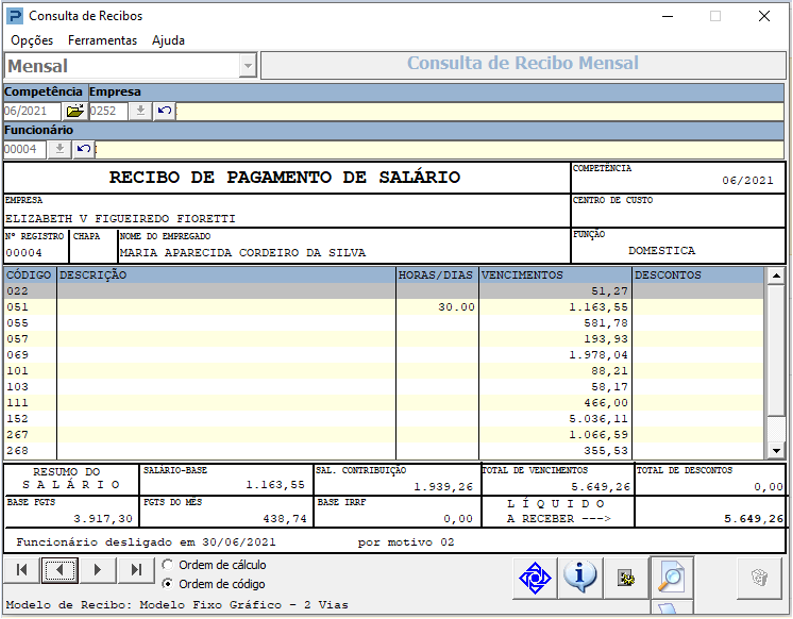Go to first record button

(x=22, y=570)
